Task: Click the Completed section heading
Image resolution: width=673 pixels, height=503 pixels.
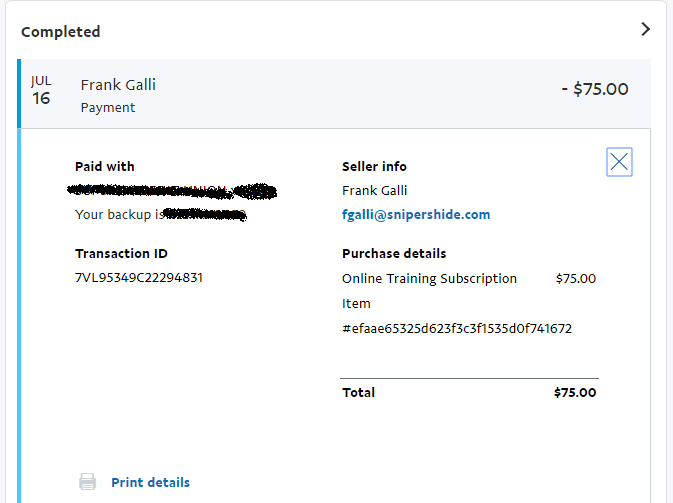Action: [x=61, y=32]
